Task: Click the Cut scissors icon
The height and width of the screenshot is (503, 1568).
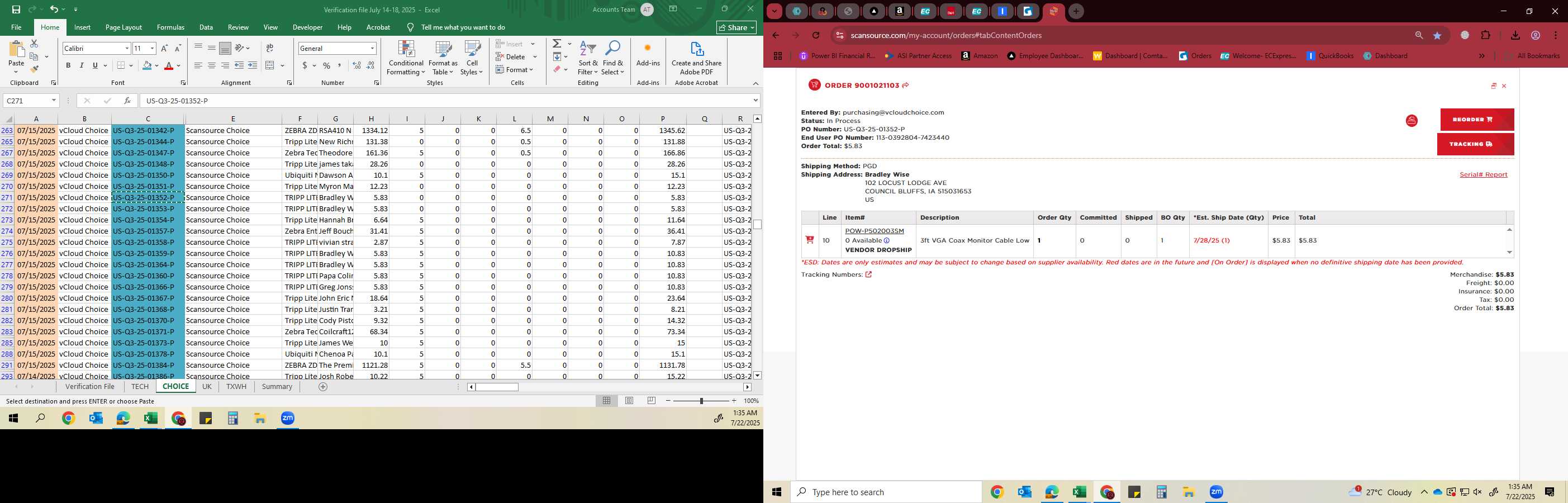Action: [34, 43]
